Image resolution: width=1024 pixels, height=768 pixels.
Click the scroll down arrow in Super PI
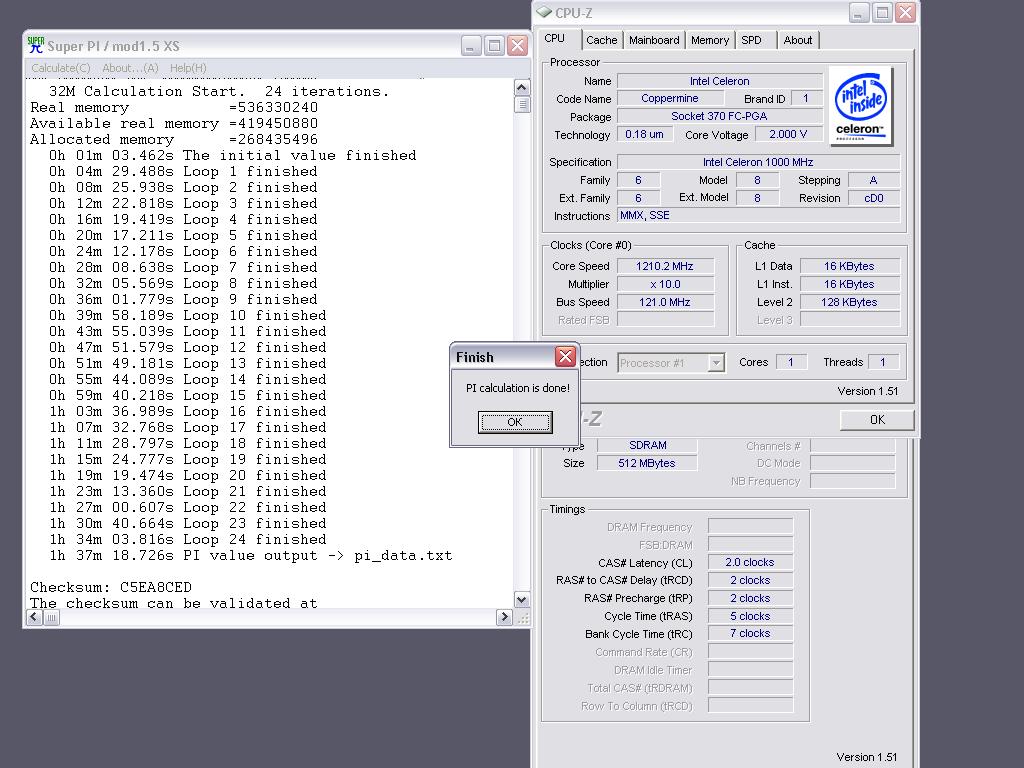tap(521, 600)
